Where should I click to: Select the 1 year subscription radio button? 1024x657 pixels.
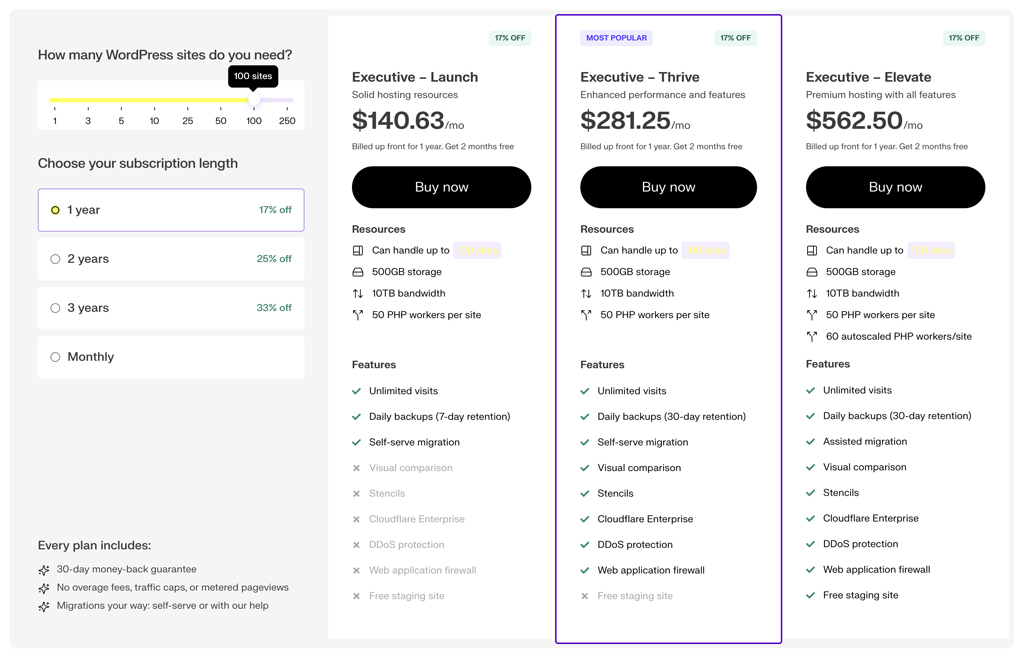click(55, 209)
